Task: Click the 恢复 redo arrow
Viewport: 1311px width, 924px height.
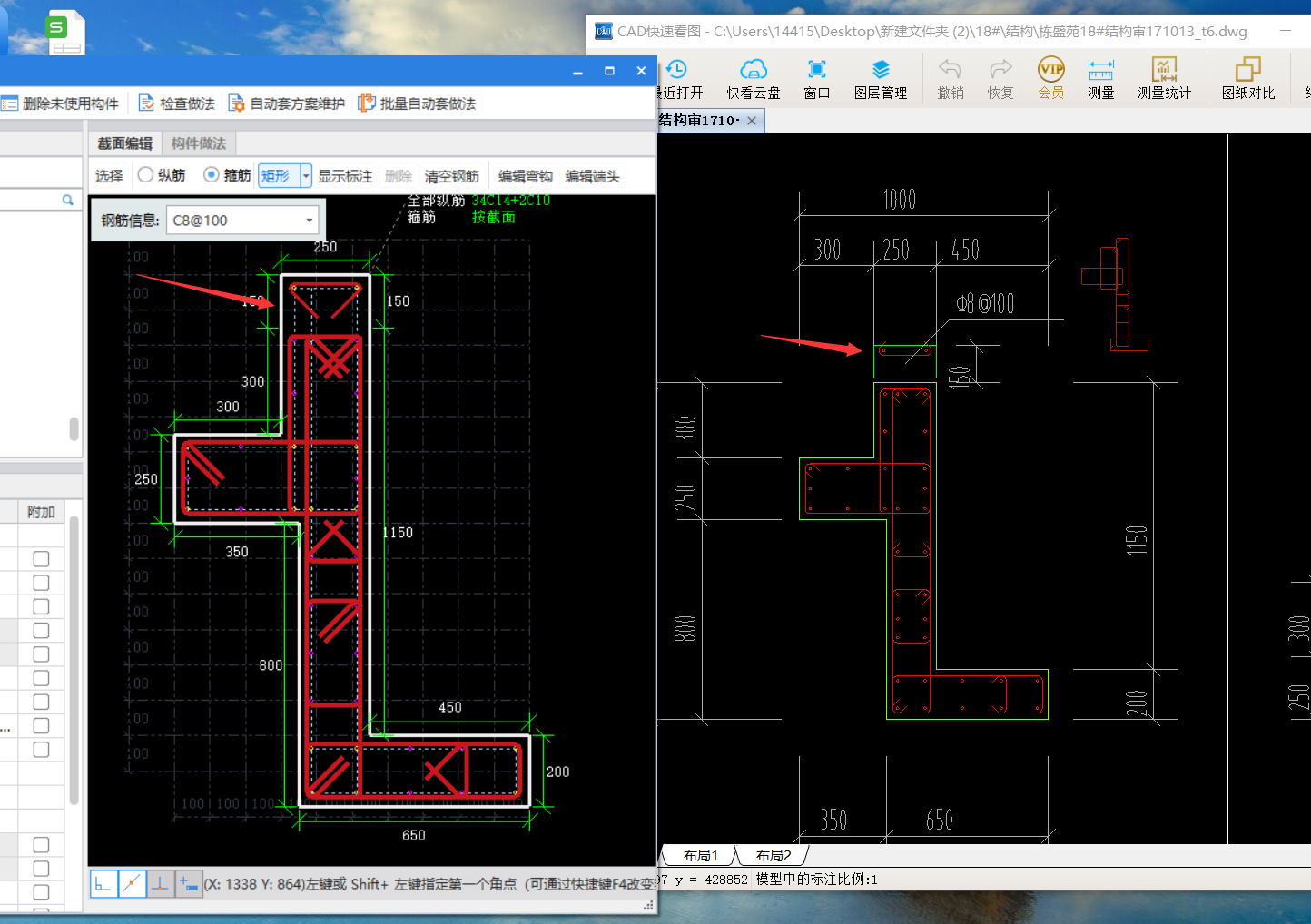Action: point(1000,80)
